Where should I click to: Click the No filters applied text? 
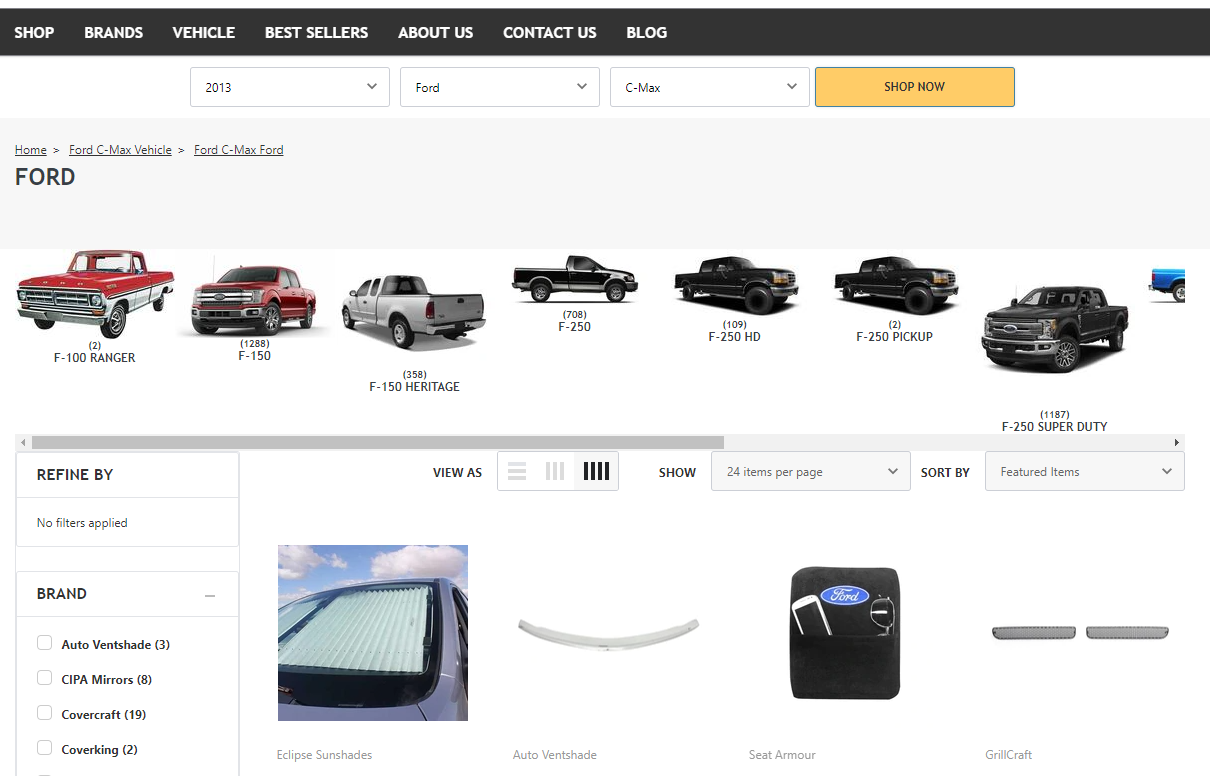(82, 523)
